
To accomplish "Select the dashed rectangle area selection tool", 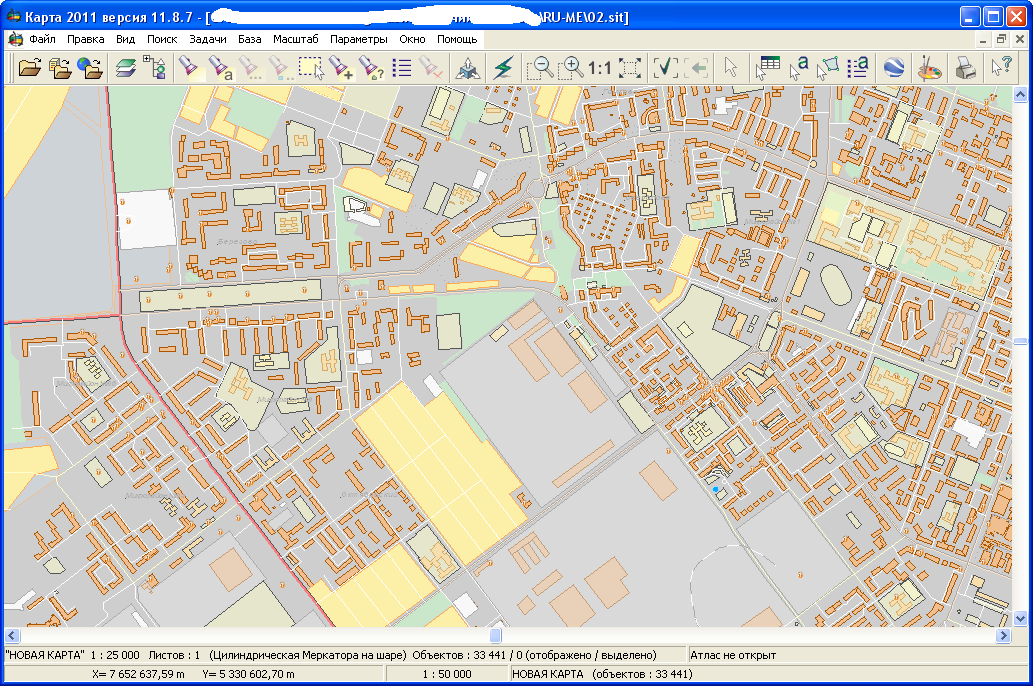I will (x=310, y=68).
